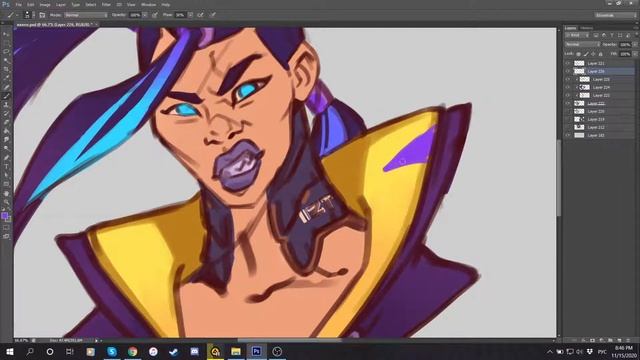Screen dimensions: 640x360
Task: Select the Path Selection tool
Action: tap(6, 175)
